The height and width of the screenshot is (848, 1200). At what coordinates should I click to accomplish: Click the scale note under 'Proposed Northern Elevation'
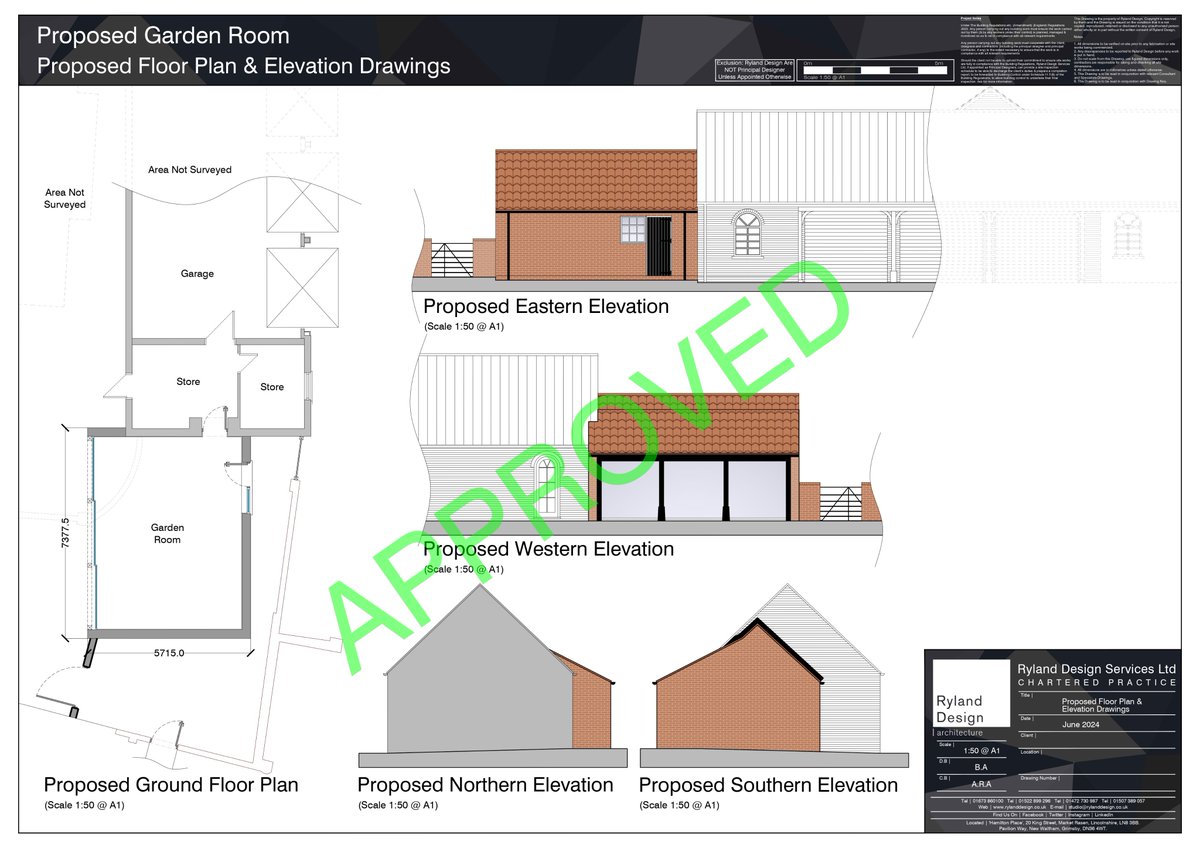click(x=397, y=805)
